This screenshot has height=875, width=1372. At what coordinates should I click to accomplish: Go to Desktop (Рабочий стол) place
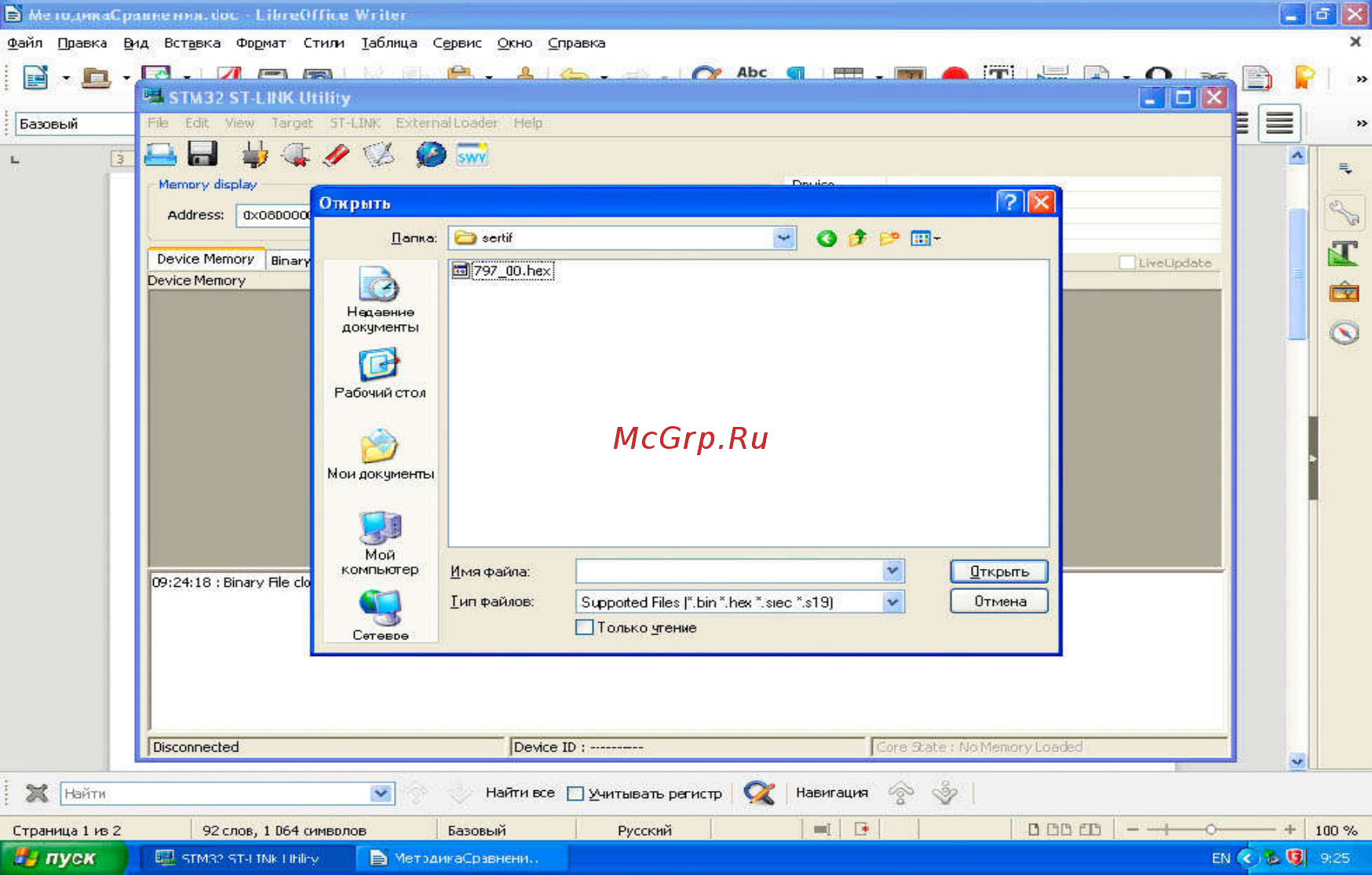(380, 374)
